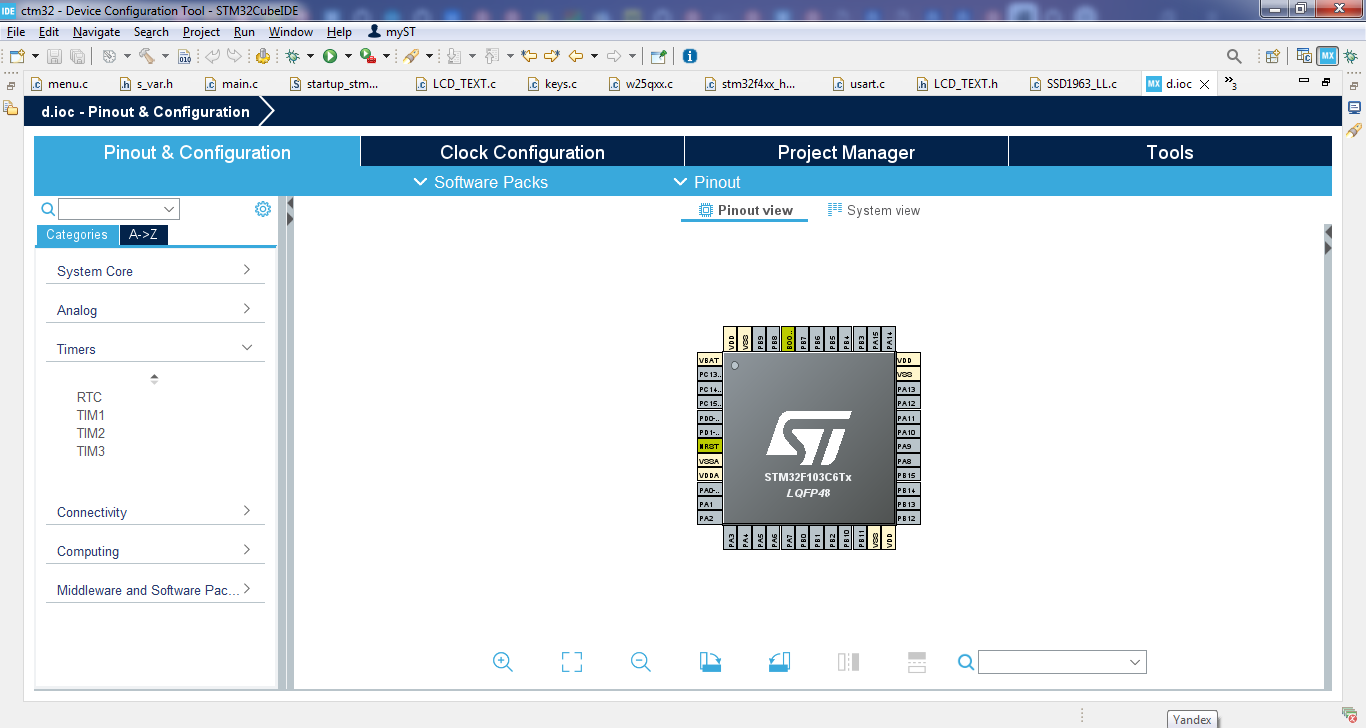Click the Save icon in toolbar
This screenshot has width=1366, height=728.
[x=54, y=56]
